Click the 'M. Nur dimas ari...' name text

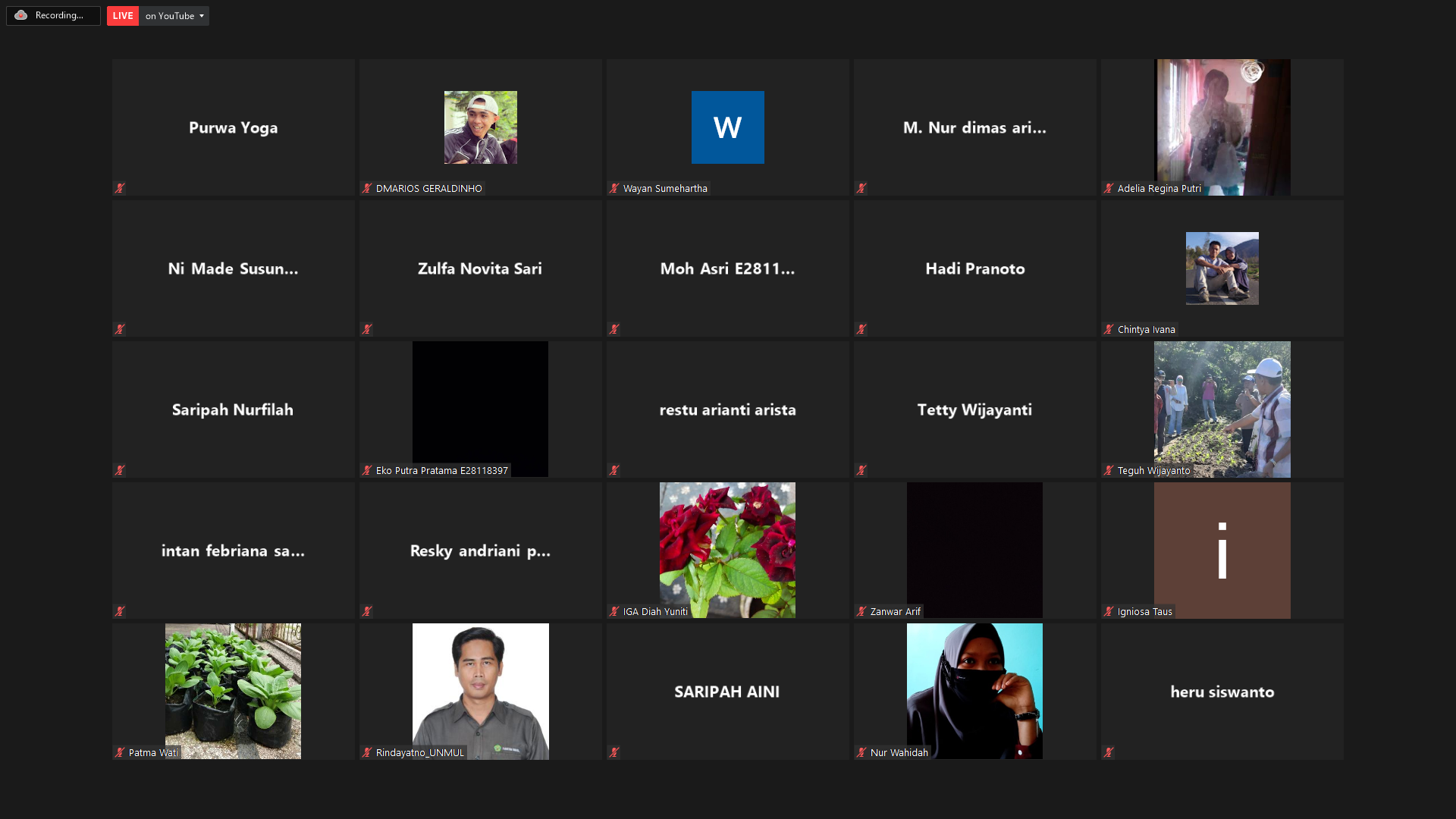[x=975, y=128]
